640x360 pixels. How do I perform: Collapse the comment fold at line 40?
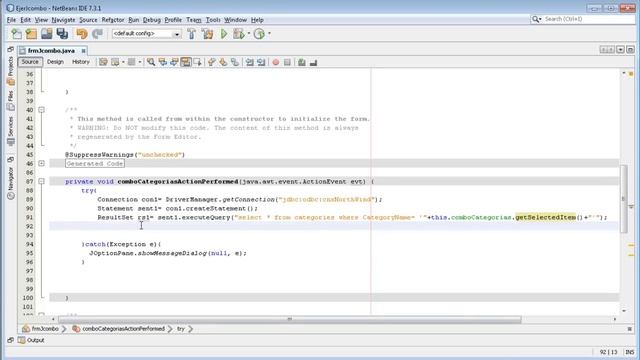point(41,110)
